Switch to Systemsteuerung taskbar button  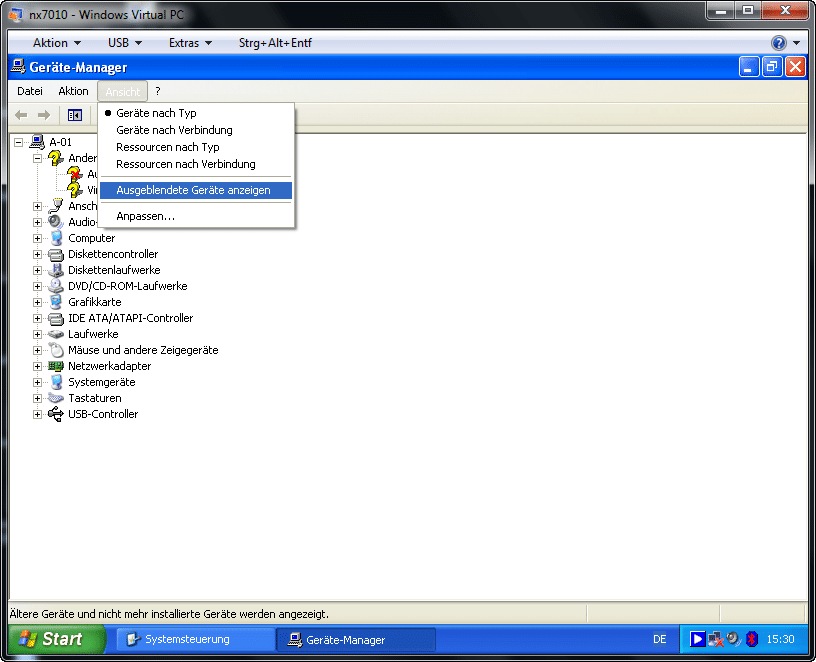196,639
